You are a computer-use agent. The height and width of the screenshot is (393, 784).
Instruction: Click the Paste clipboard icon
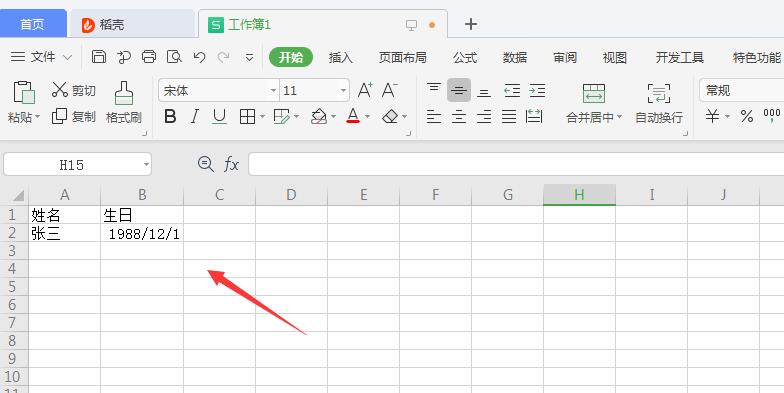tap(24, 92)
